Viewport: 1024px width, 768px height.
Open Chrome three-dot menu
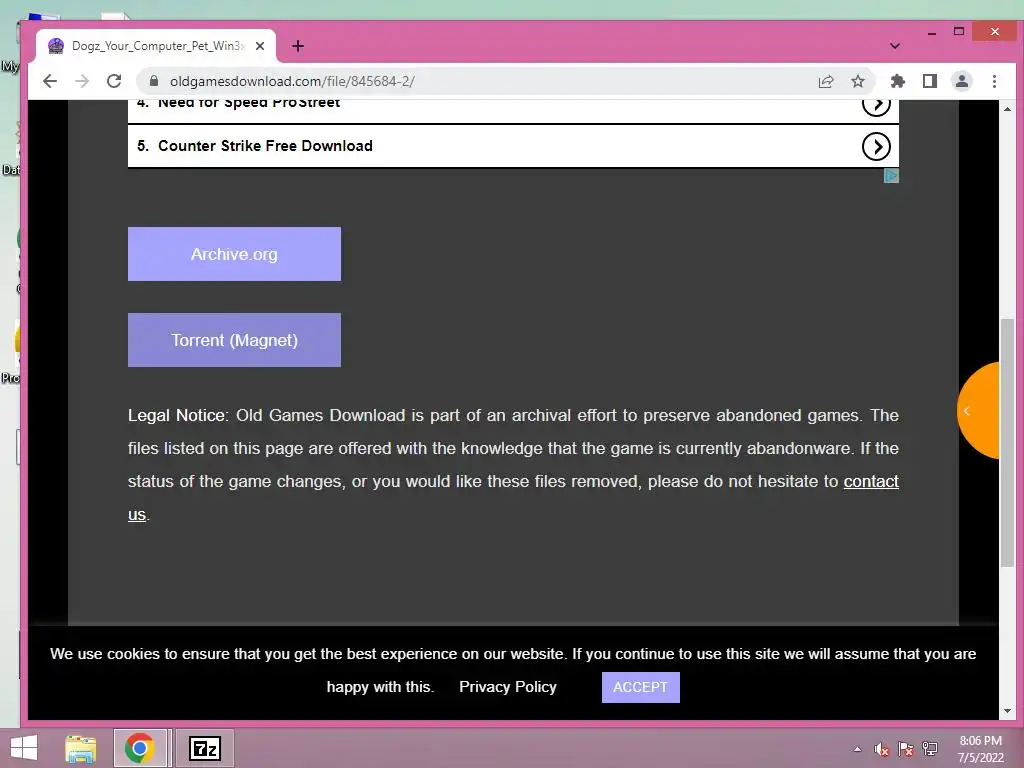point(994,81)
